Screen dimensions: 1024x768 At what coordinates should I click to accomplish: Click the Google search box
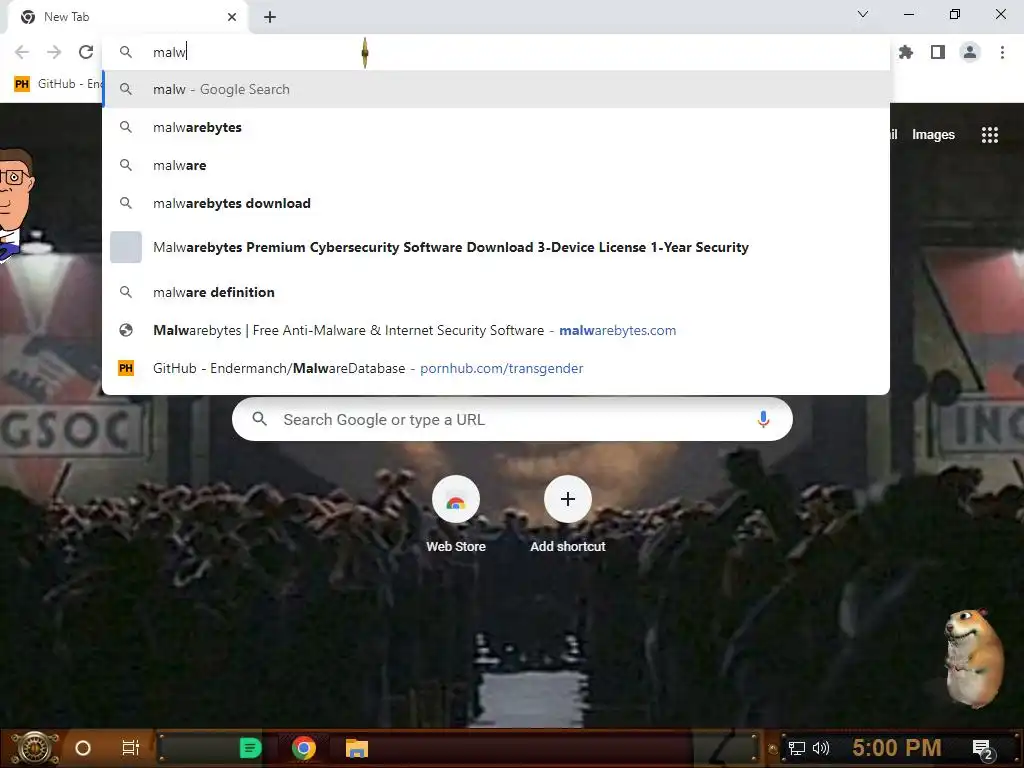pyautogui.click(x=512, y=419)
